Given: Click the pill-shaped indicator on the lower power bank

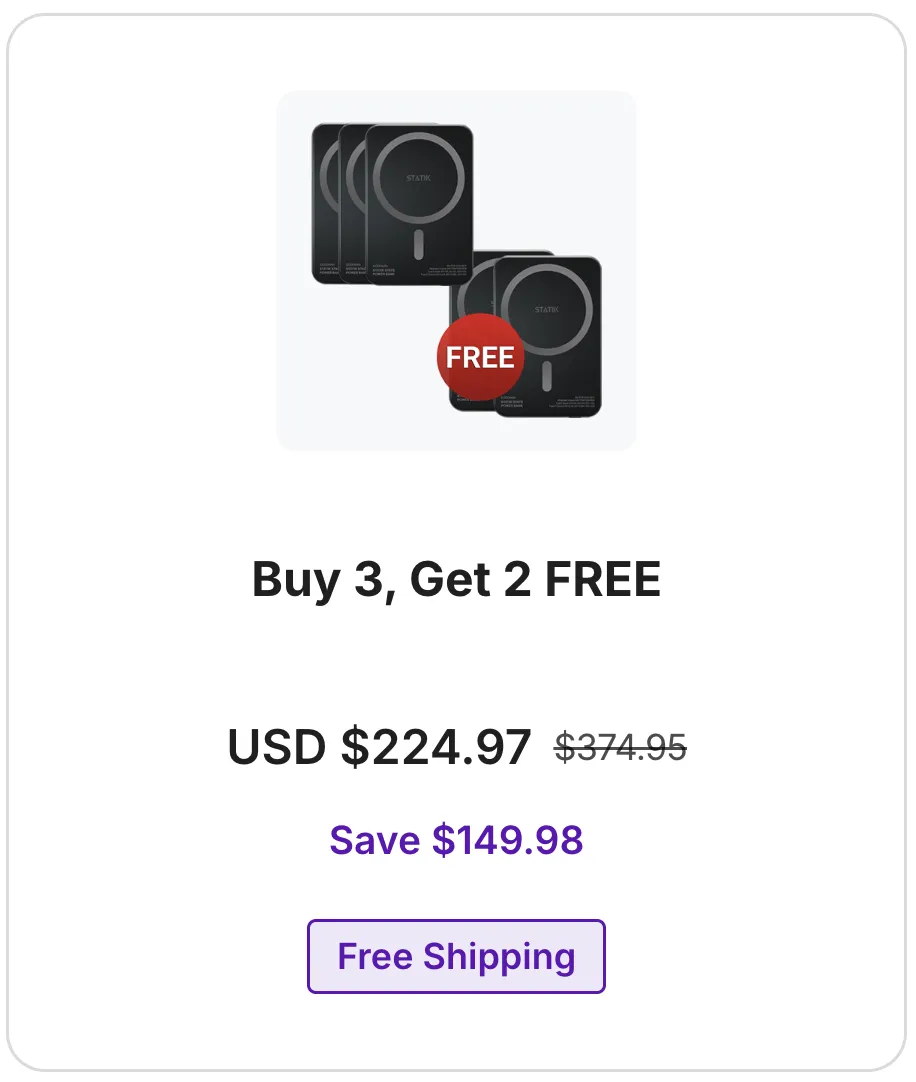Looking at the screenshot, I should [x=547, y=377].
